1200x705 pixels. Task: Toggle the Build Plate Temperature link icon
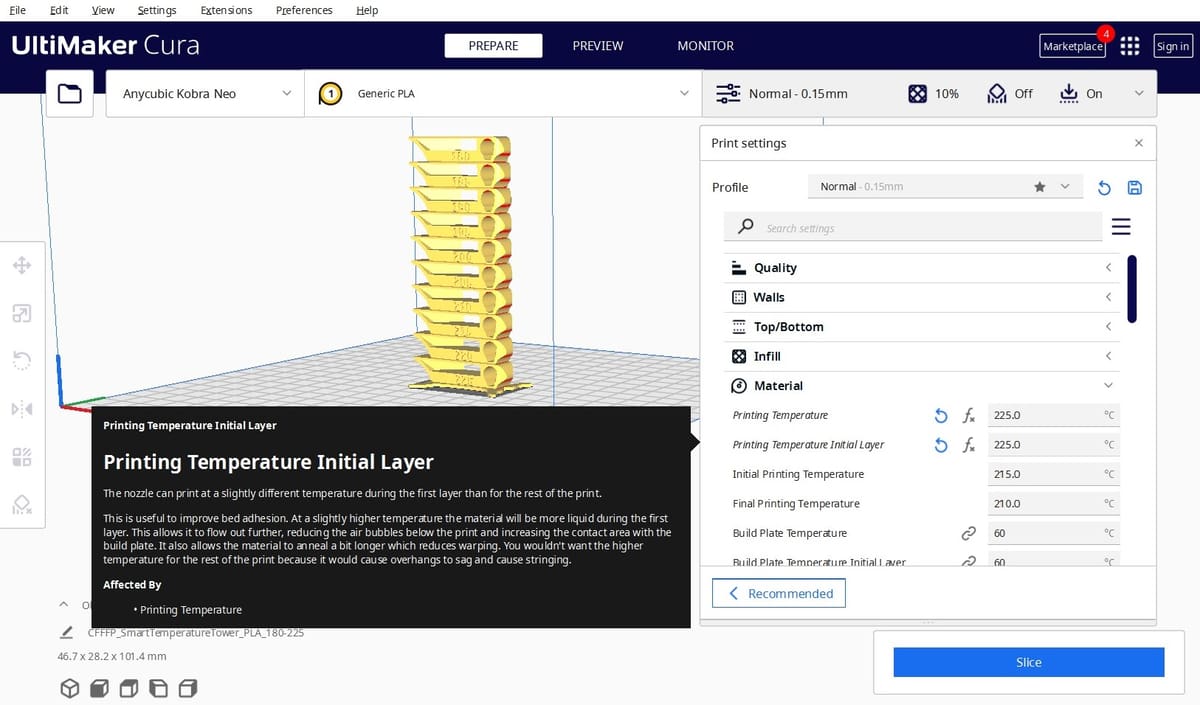click(x=967, y=533)
